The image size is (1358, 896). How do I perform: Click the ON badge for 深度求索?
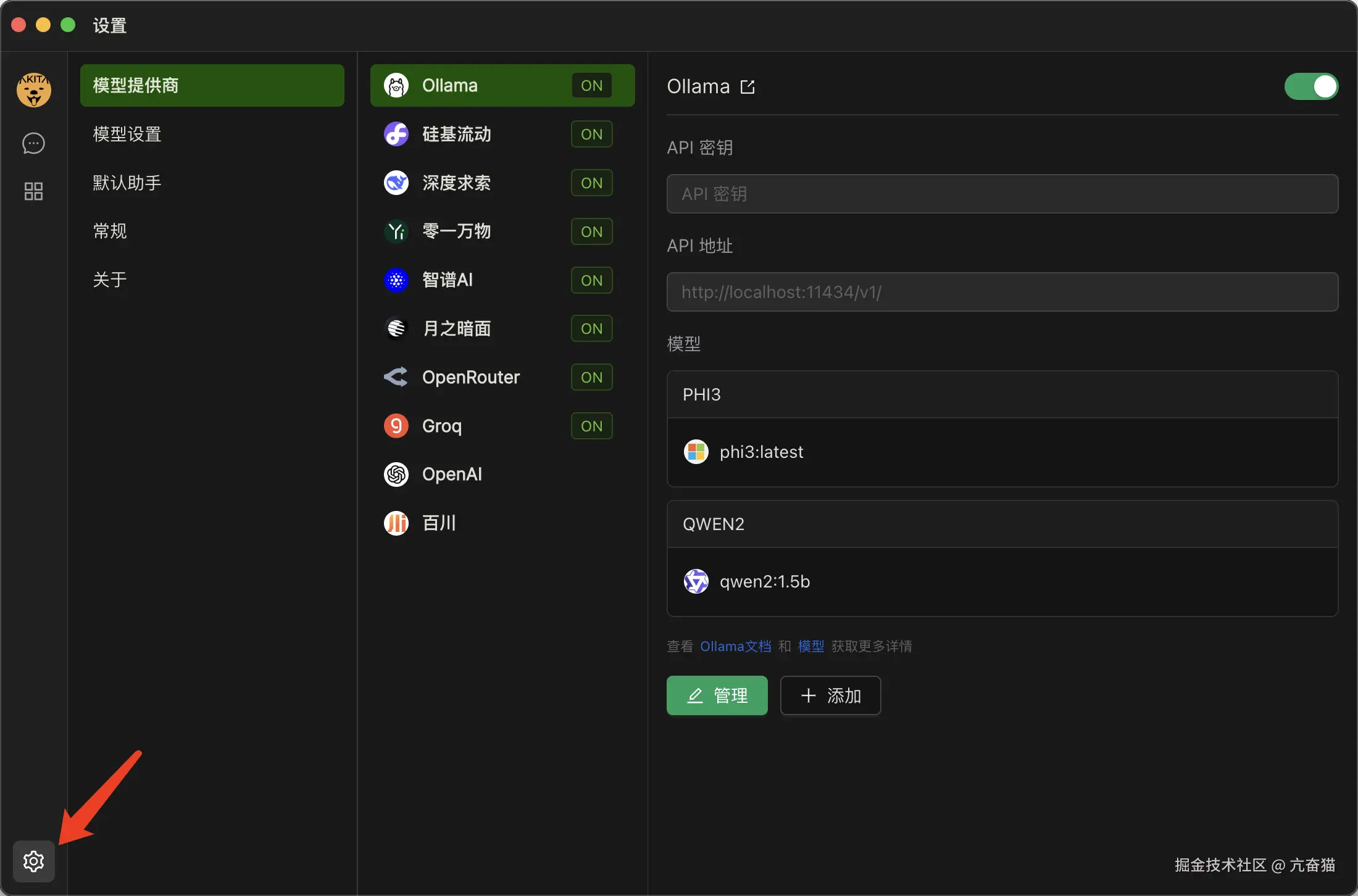591,183
